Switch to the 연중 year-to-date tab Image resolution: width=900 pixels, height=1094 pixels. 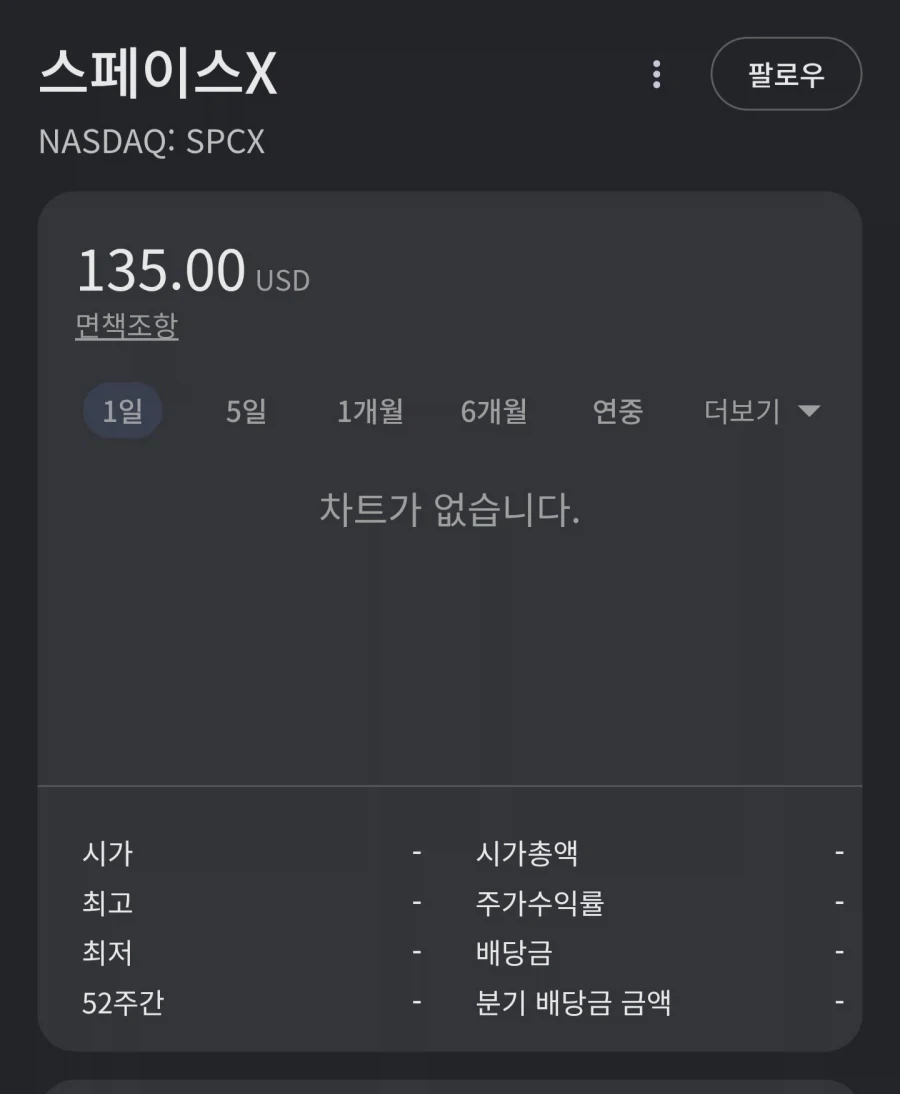tap(617, 411)
